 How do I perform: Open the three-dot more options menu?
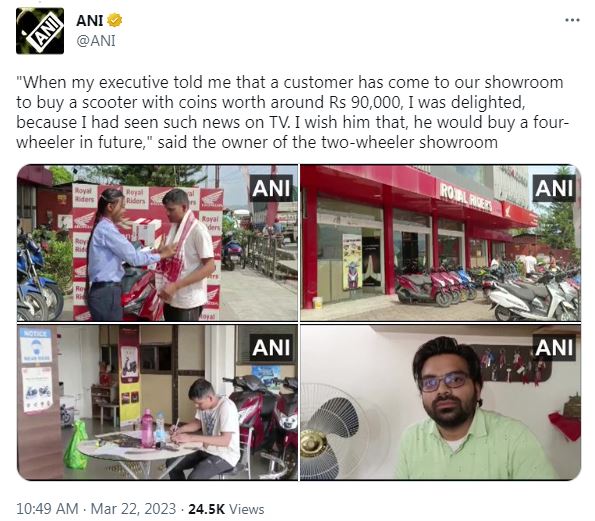[572, 20]
